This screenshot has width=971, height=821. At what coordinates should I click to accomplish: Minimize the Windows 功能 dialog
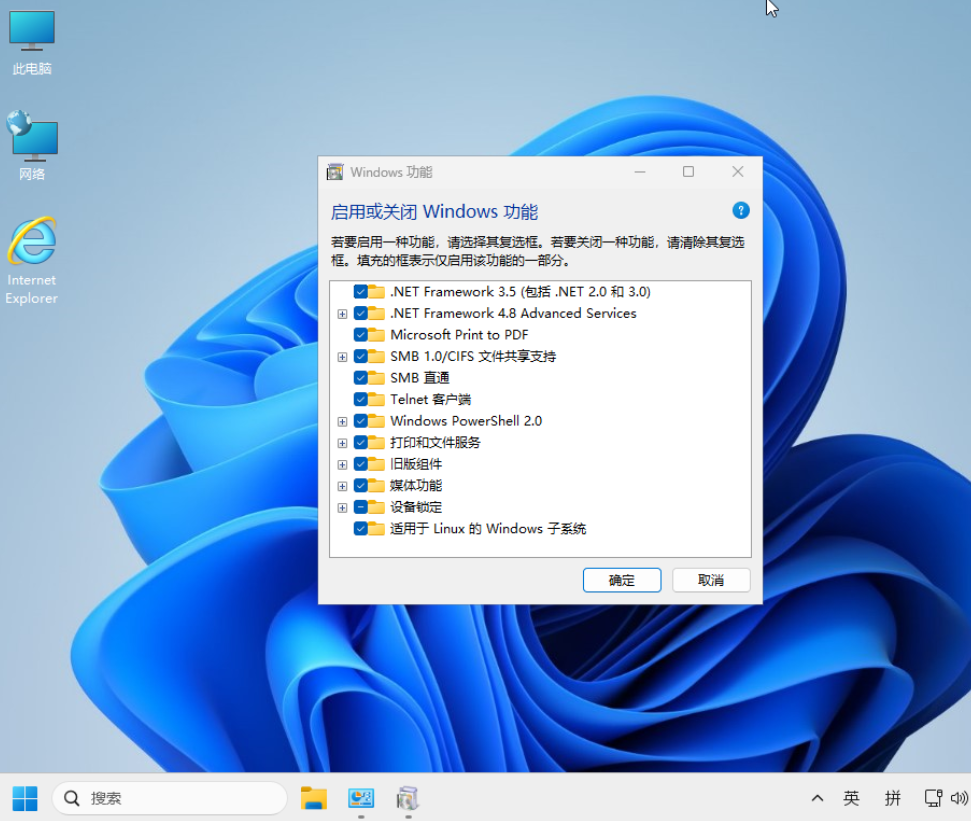click(640, 172)
